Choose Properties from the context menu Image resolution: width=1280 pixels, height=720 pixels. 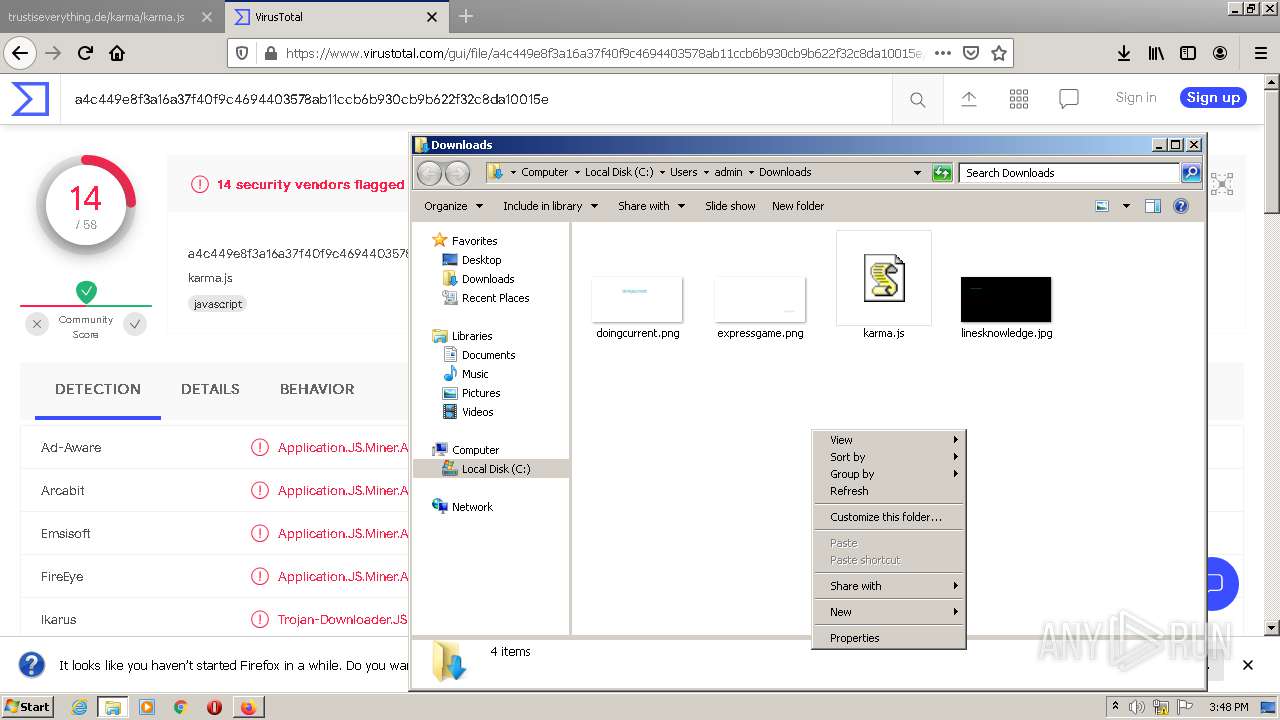click(889, 638)
